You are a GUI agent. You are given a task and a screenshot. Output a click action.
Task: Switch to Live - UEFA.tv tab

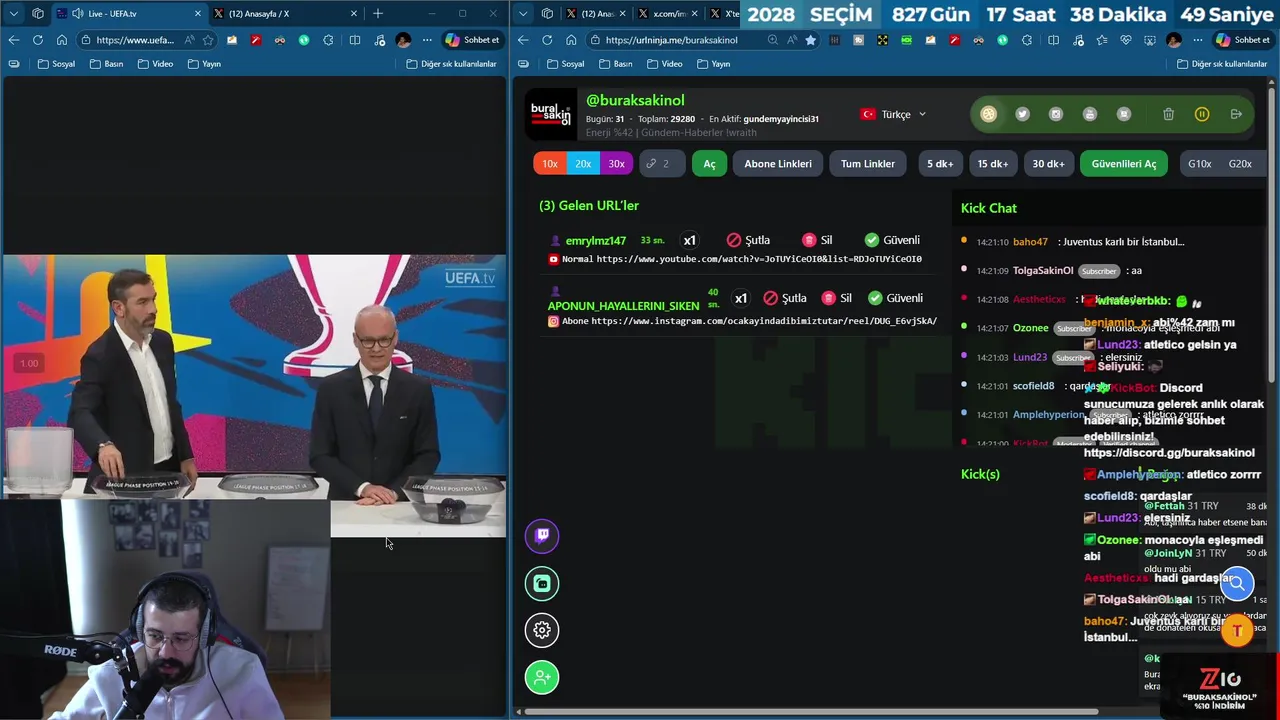(x=130, y=14)
